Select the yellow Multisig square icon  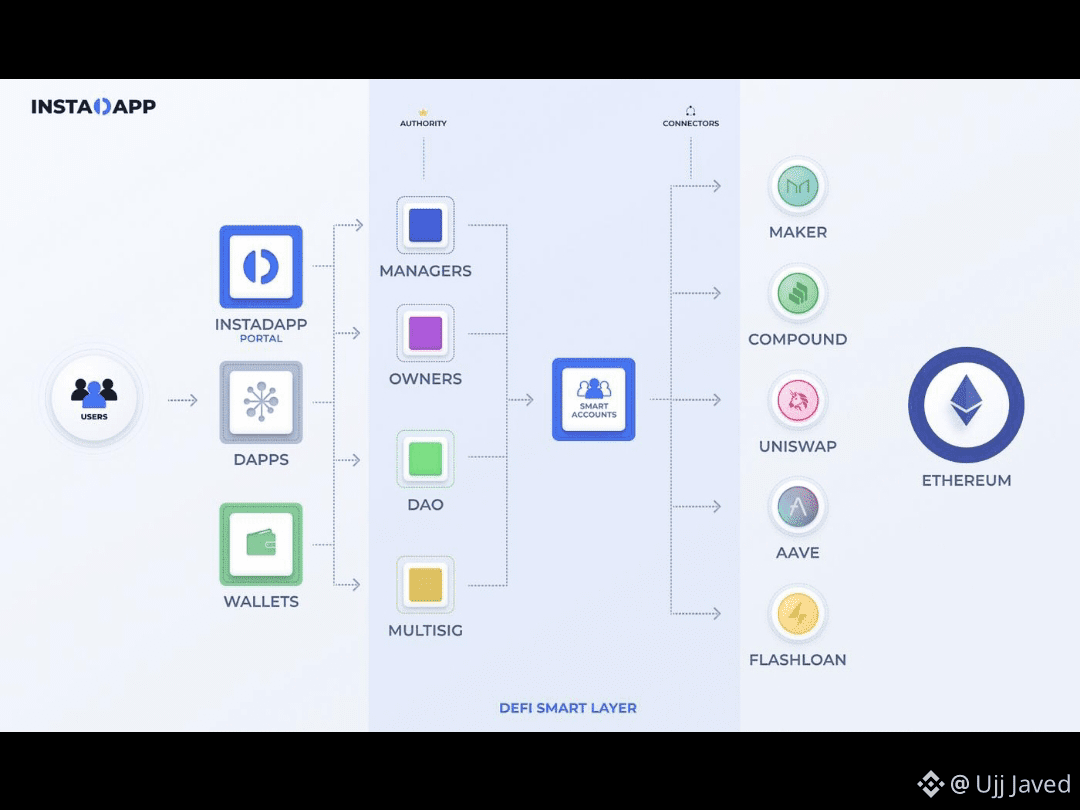tap(426, 585)
